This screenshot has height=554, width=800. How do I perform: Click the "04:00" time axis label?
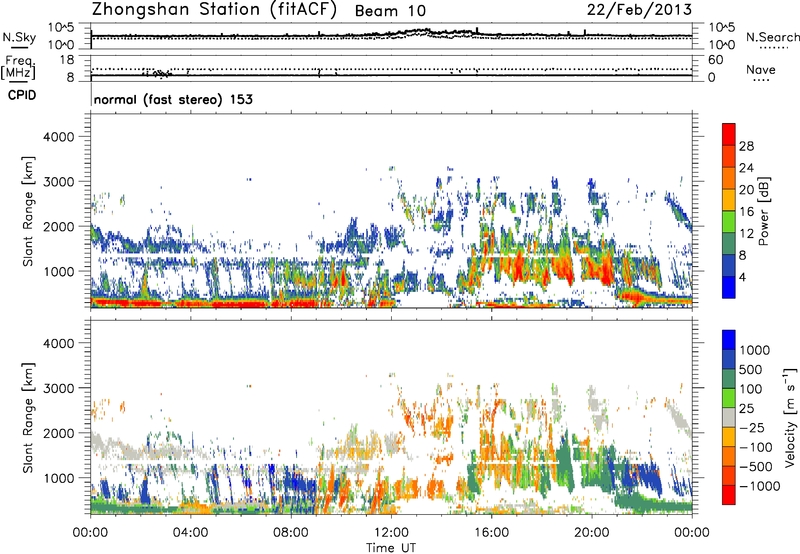tap(190, 533)
